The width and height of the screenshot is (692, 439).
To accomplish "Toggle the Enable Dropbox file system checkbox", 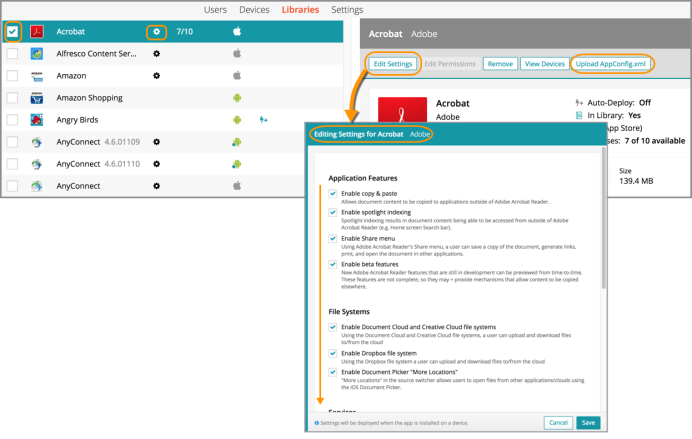I will click(x=333, y=353).
